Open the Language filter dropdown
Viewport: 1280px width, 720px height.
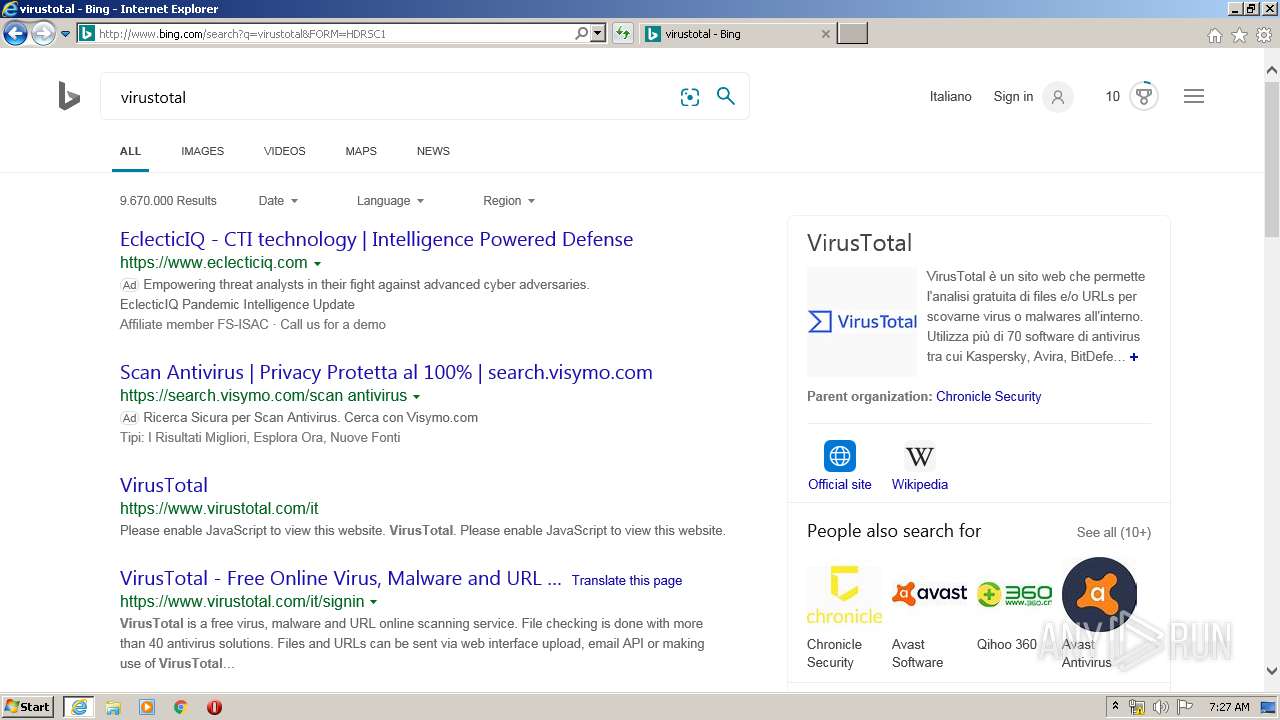point(390,201)
